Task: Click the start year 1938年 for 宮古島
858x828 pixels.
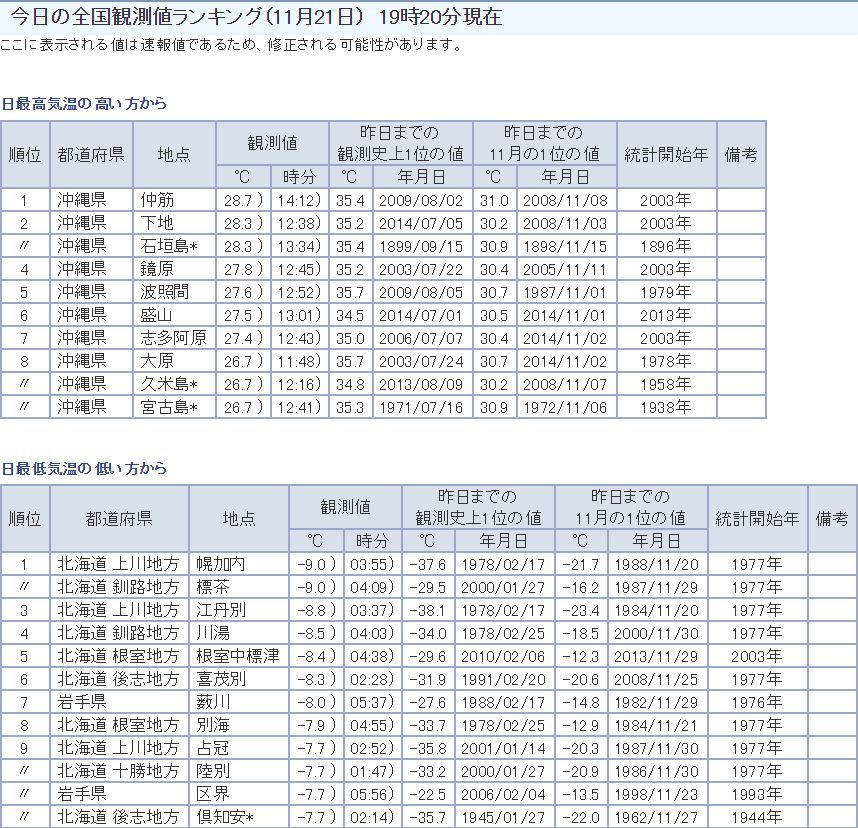Action: tap(665, 407)
